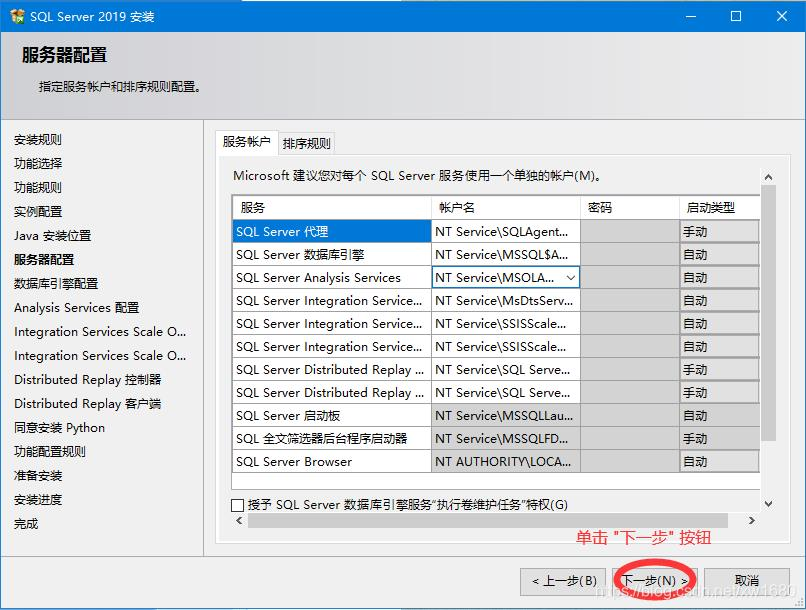Click the password field for SQL Server Analysis Services
Screen dimensions: 806x610
tap(629, 278)
